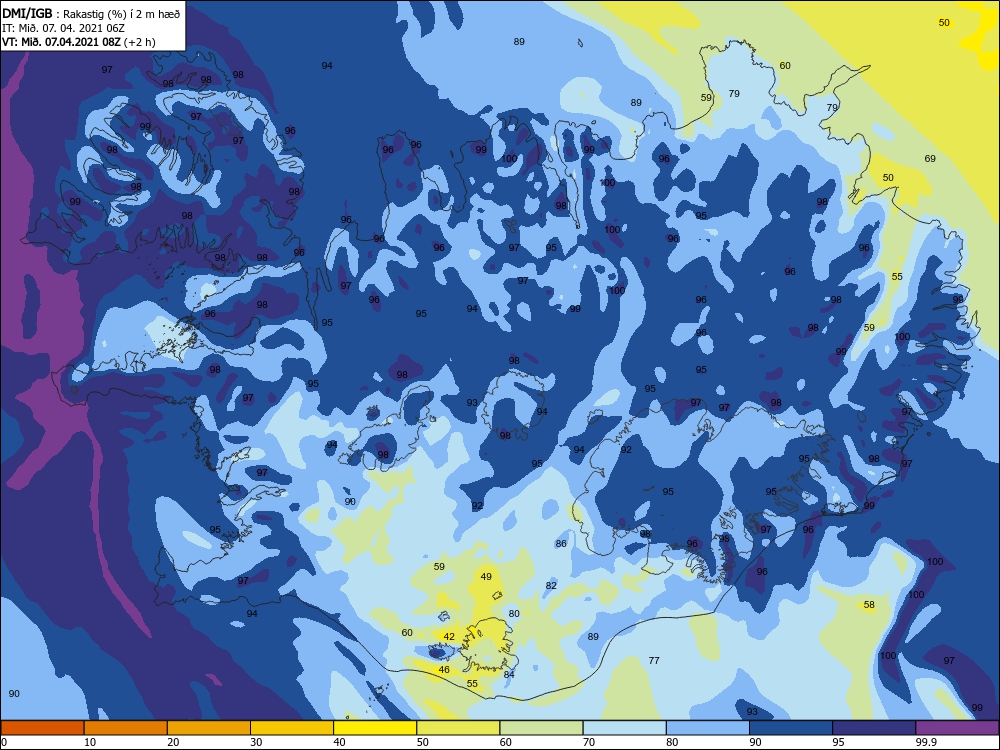The width and height of the screenshot is (1000, 750).
Task: Click the humidity value "69" on the map
Action: pos(930,158)
